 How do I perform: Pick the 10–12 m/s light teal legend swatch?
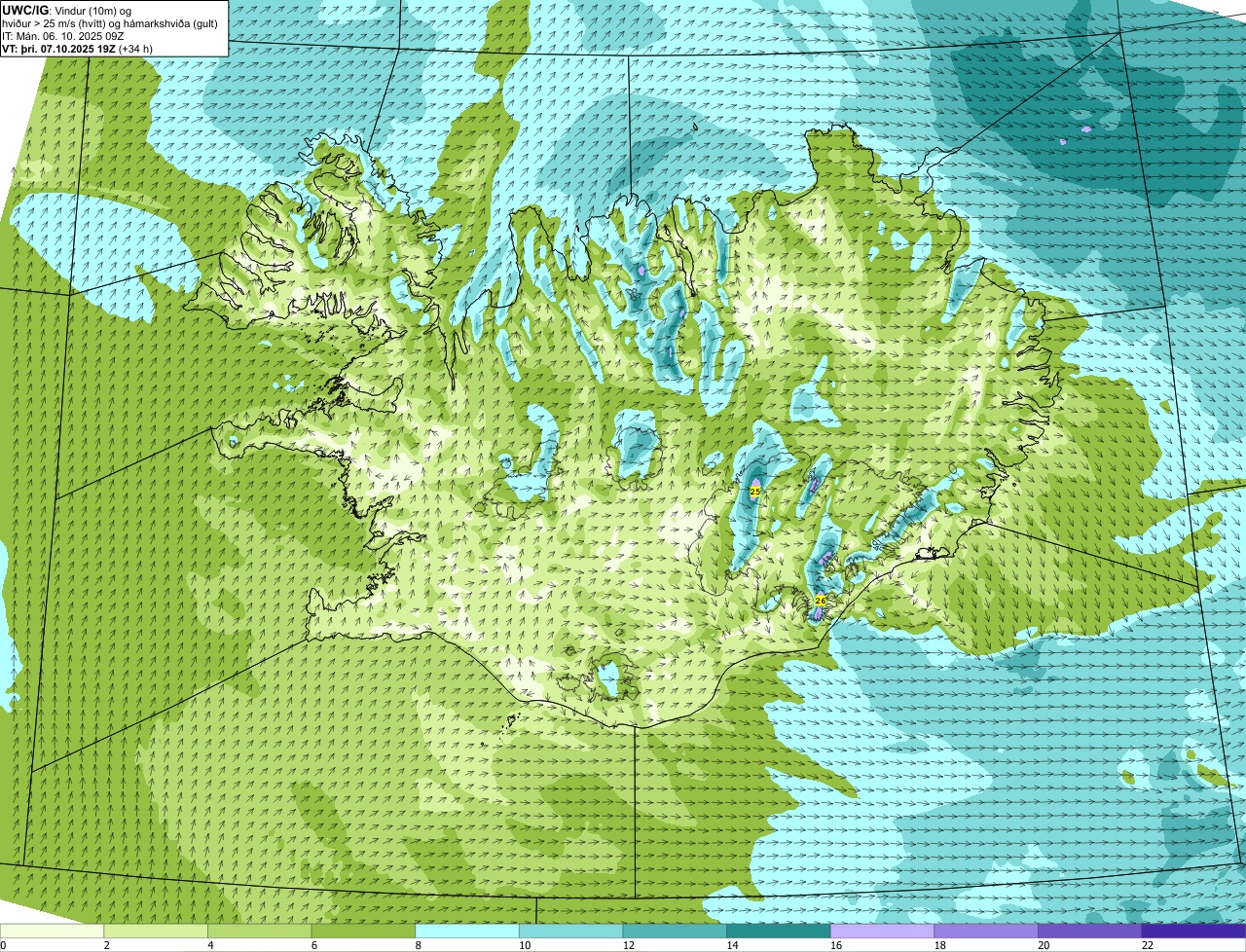tap(570, 931)
